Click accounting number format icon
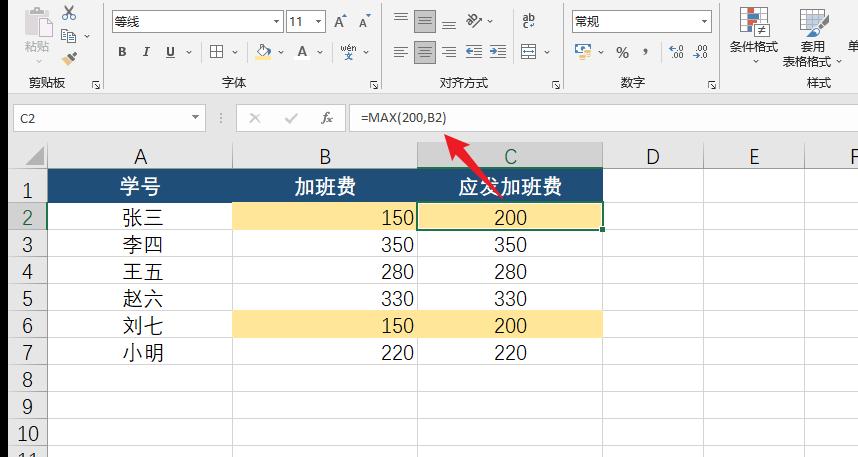Viewport: 858px width, 457px height. tap(583, 52)
